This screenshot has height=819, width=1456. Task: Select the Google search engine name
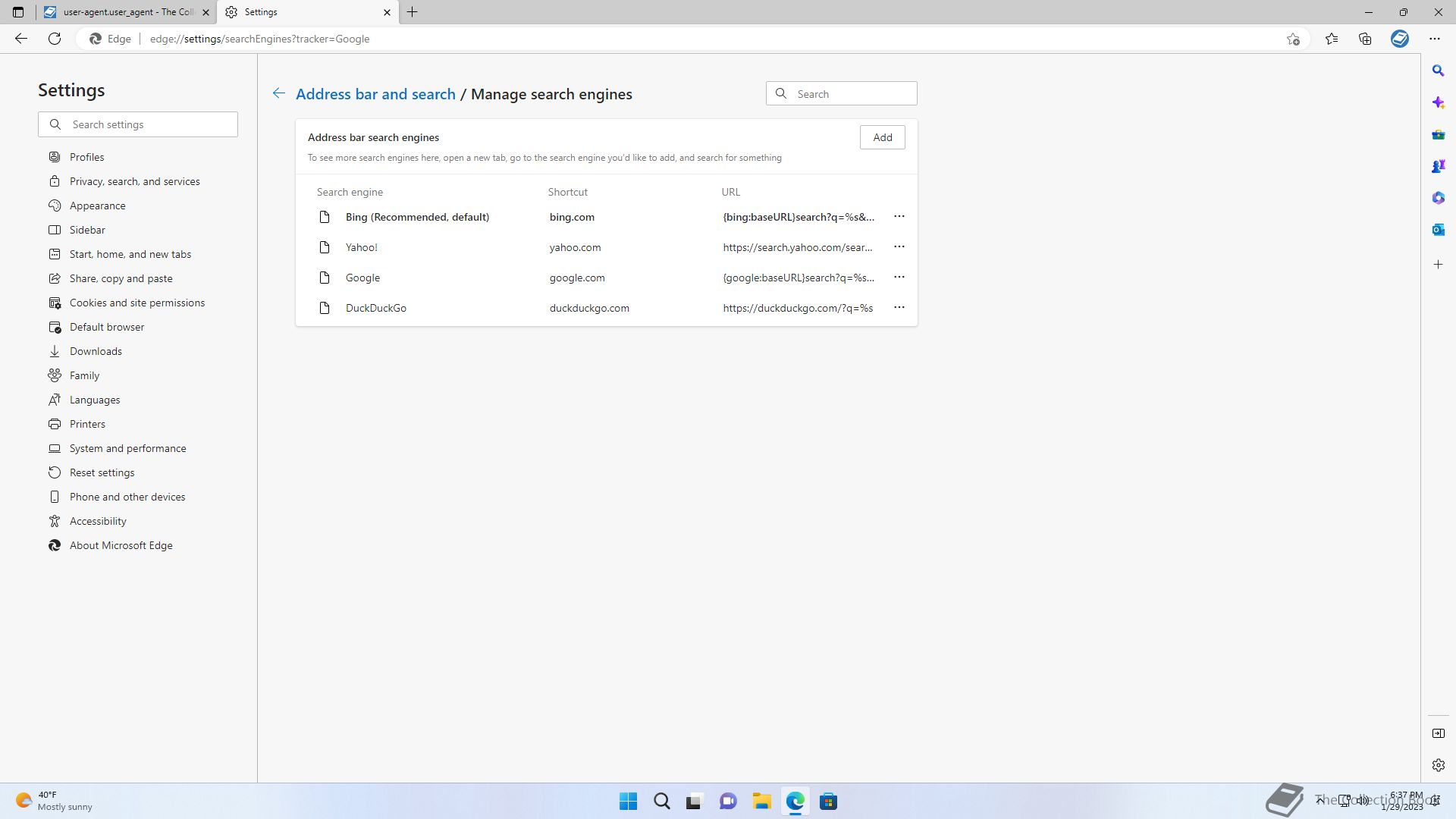[x=362, y=278]
